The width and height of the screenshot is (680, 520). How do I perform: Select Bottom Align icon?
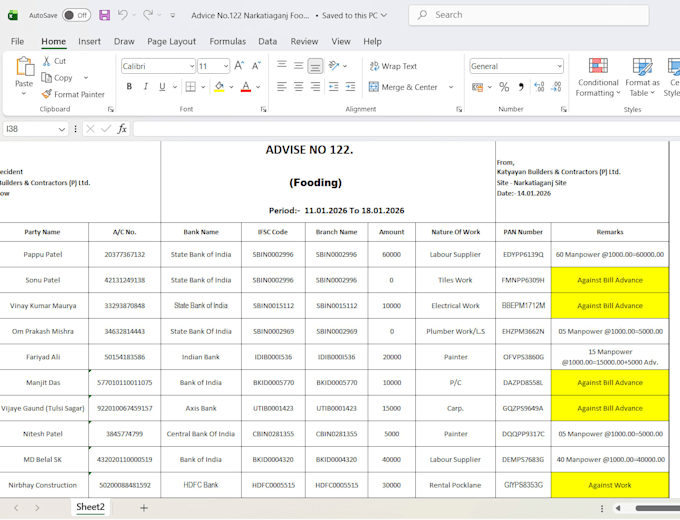[315, 66]
